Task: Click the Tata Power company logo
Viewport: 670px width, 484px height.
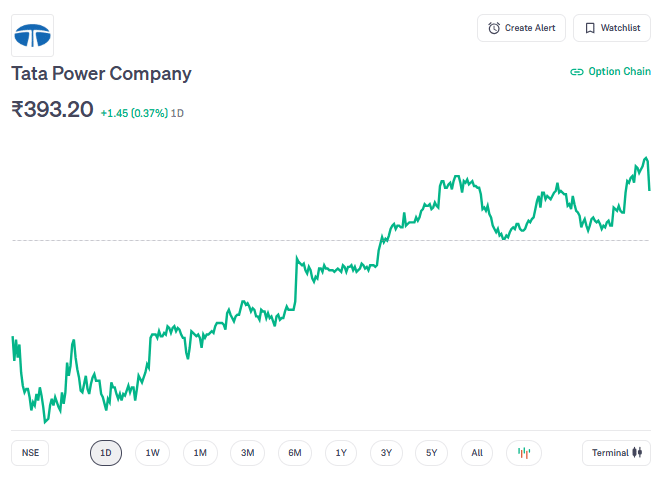Action: 33,35
